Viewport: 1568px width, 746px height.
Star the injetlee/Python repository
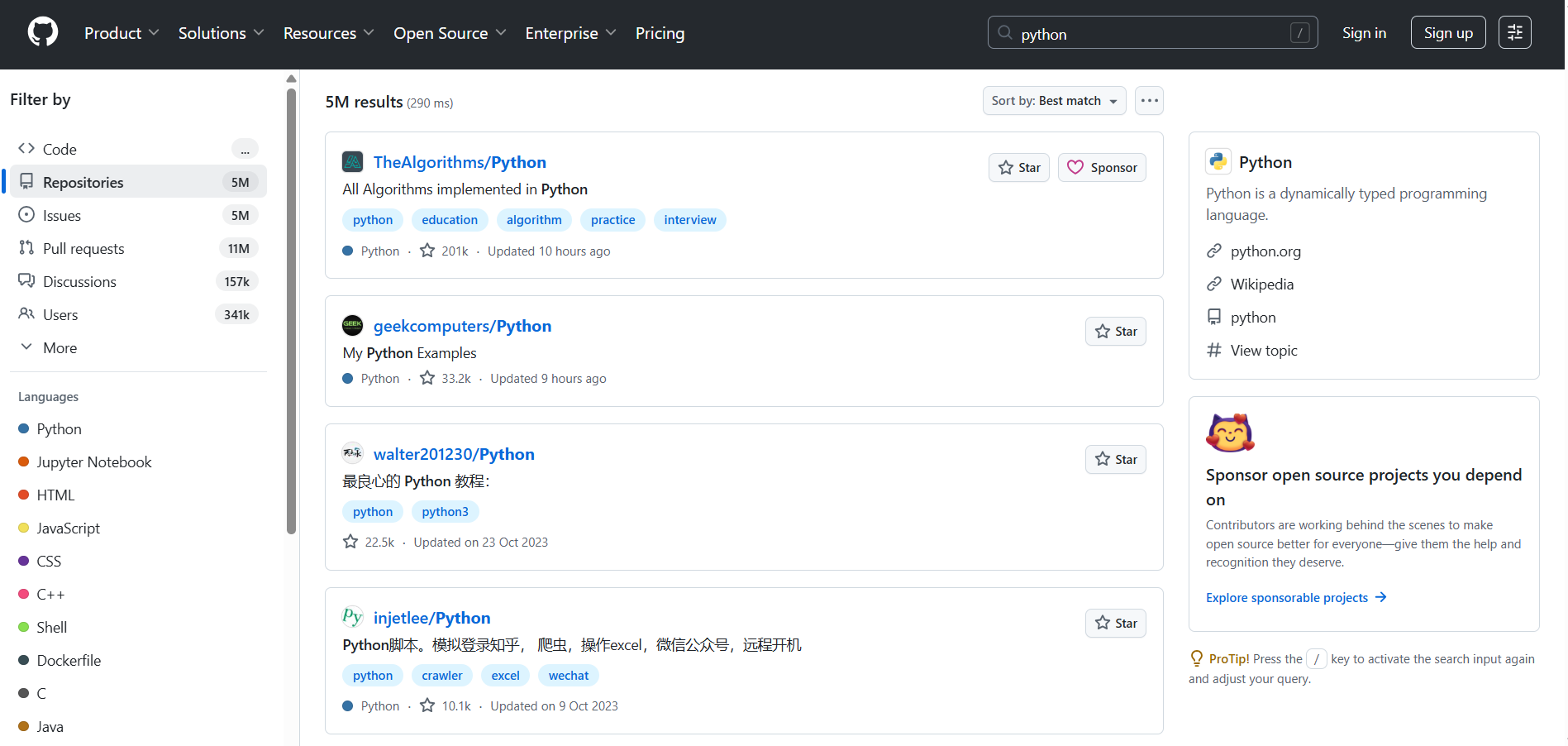tap(1116, 623)
